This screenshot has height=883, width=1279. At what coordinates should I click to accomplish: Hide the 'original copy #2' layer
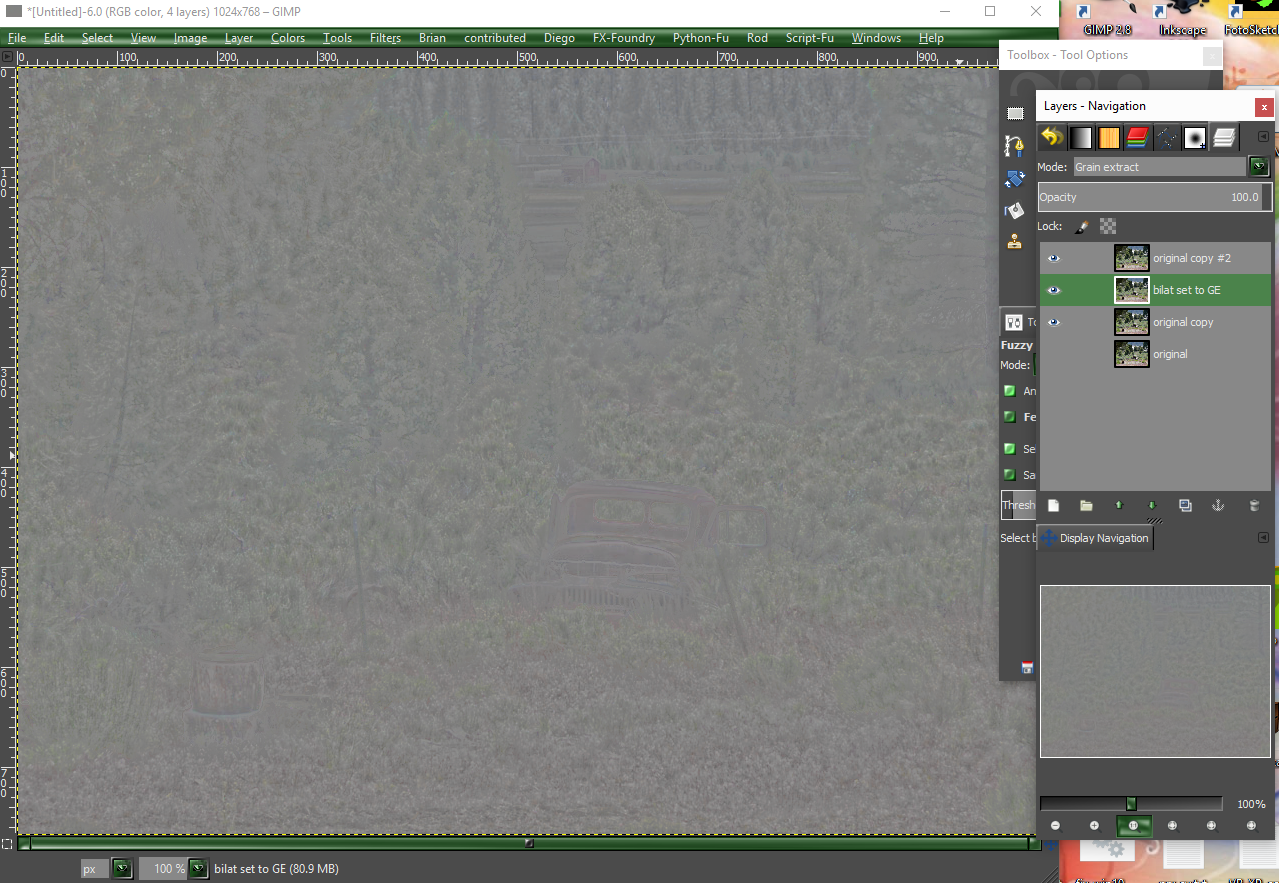pyautogui.click(x=1053, y=258)
